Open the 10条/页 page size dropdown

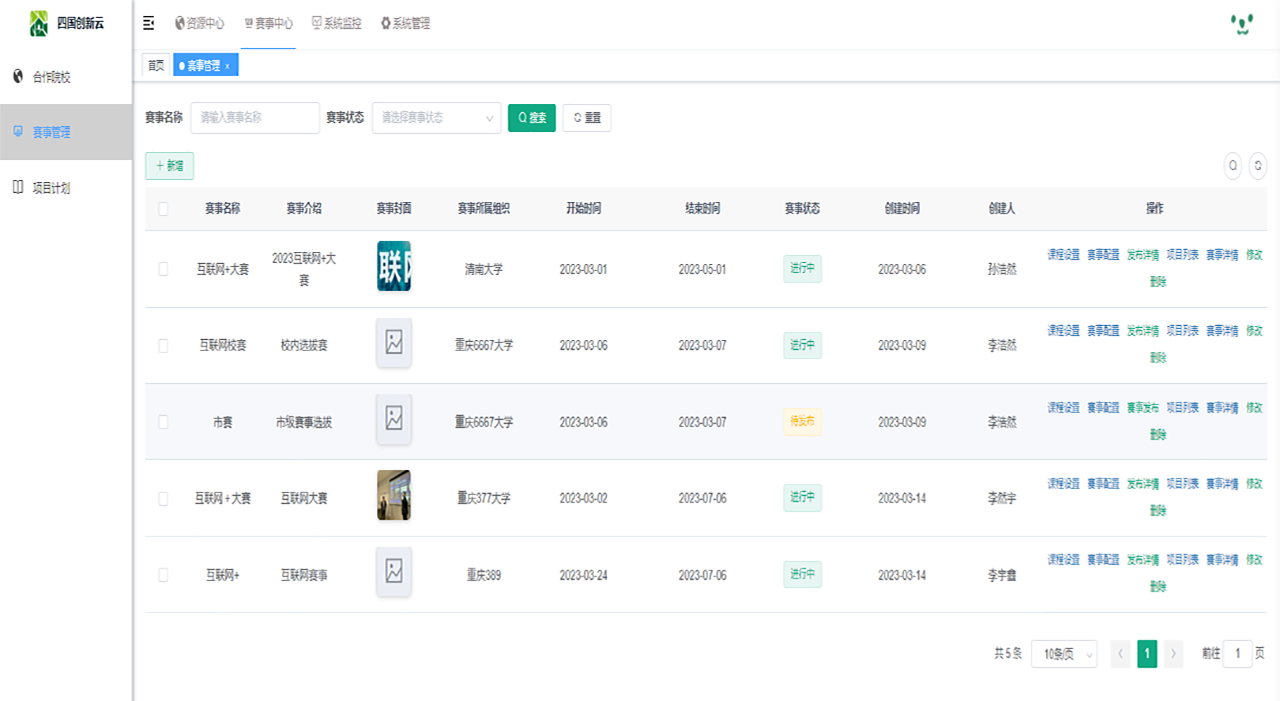[1063, 654]
